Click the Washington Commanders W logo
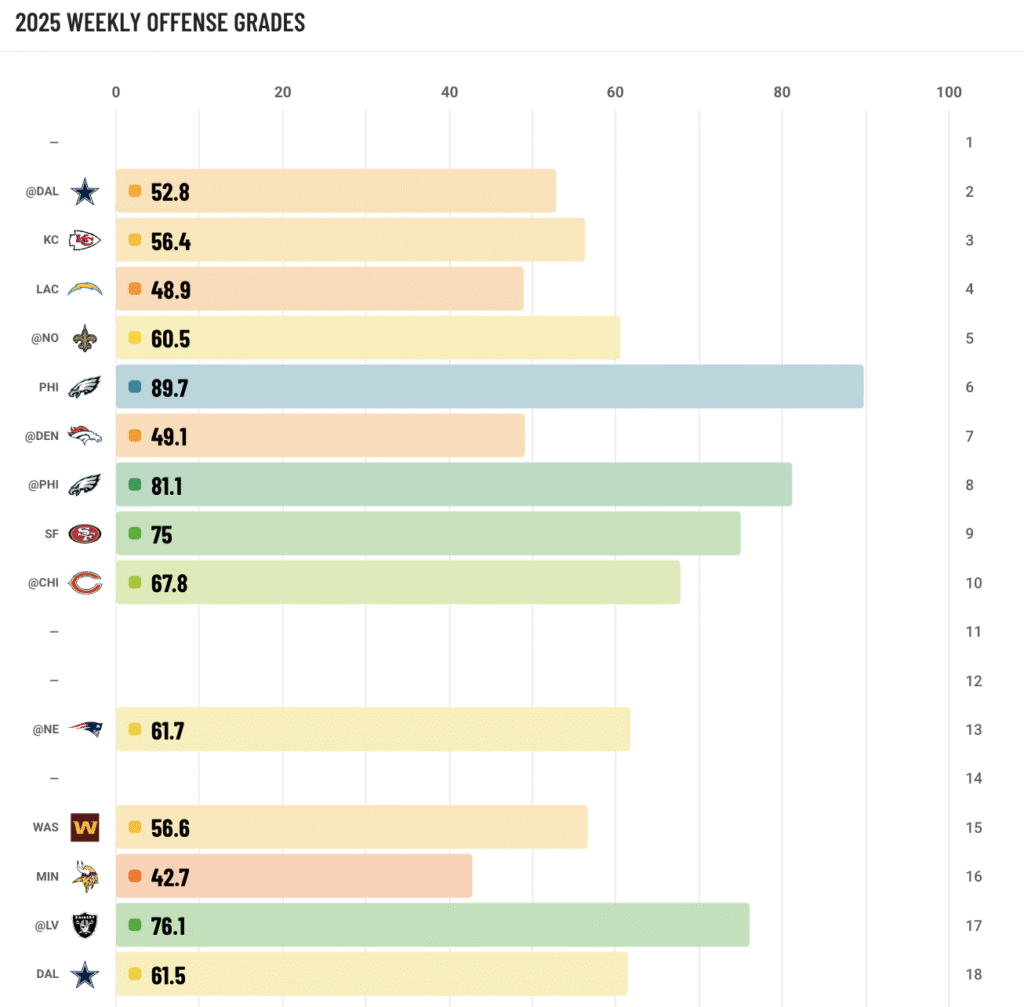1024x1007 pixels. pyautogui.click(x=85, y=827)
